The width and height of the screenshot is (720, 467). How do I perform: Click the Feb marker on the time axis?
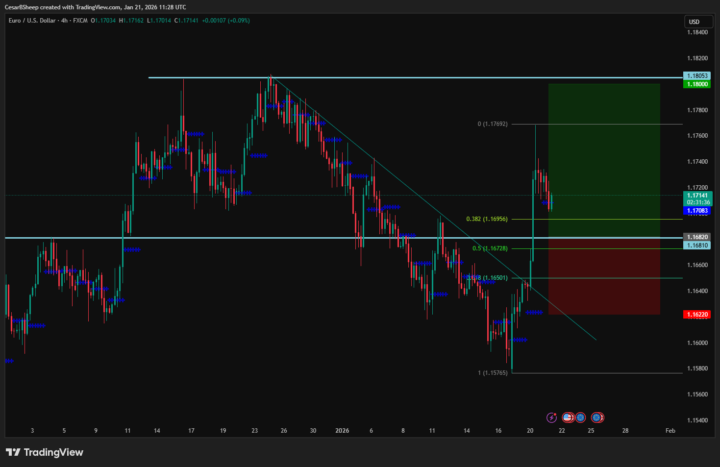670,431
